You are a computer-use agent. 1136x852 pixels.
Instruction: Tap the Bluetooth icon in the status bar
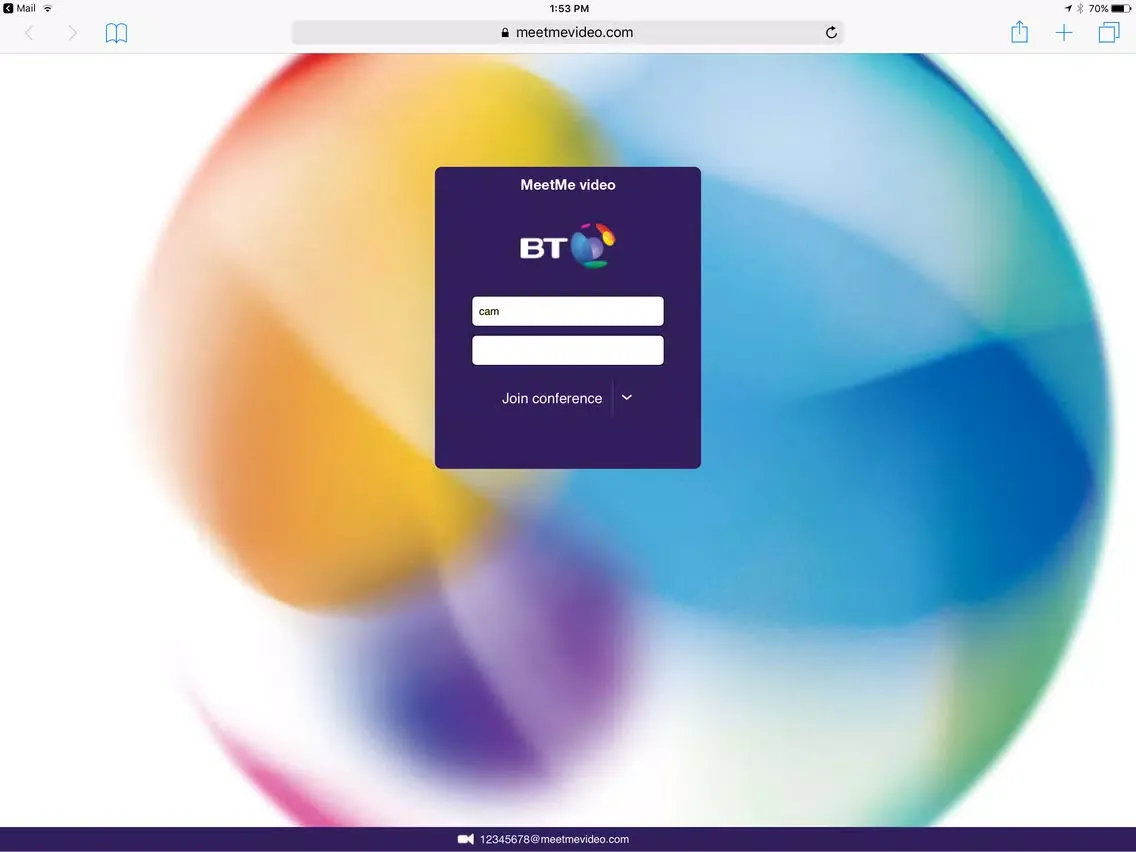coord(1079,8)
